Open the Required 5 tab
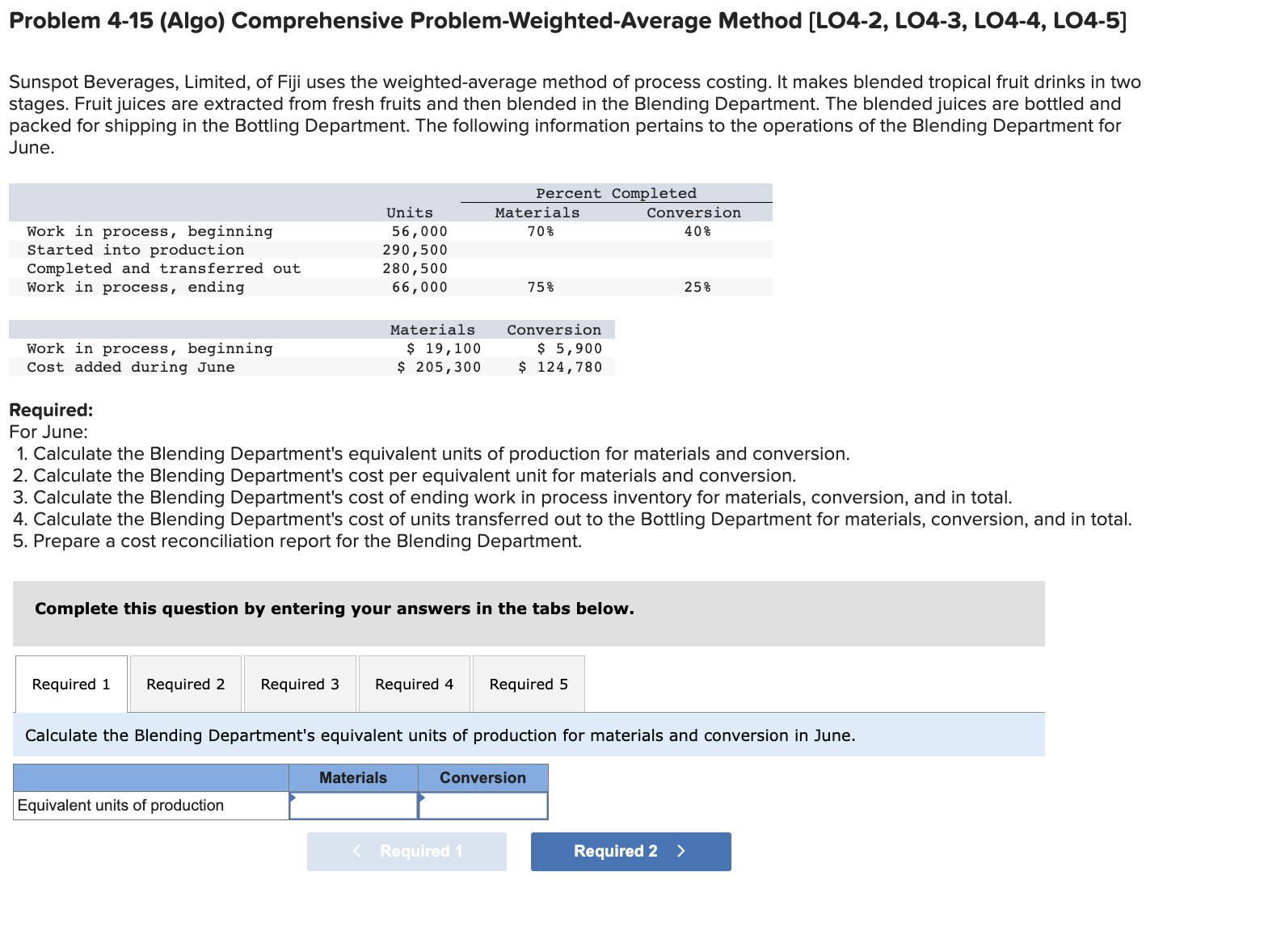The image size is (1264, 952). point(529,684)
